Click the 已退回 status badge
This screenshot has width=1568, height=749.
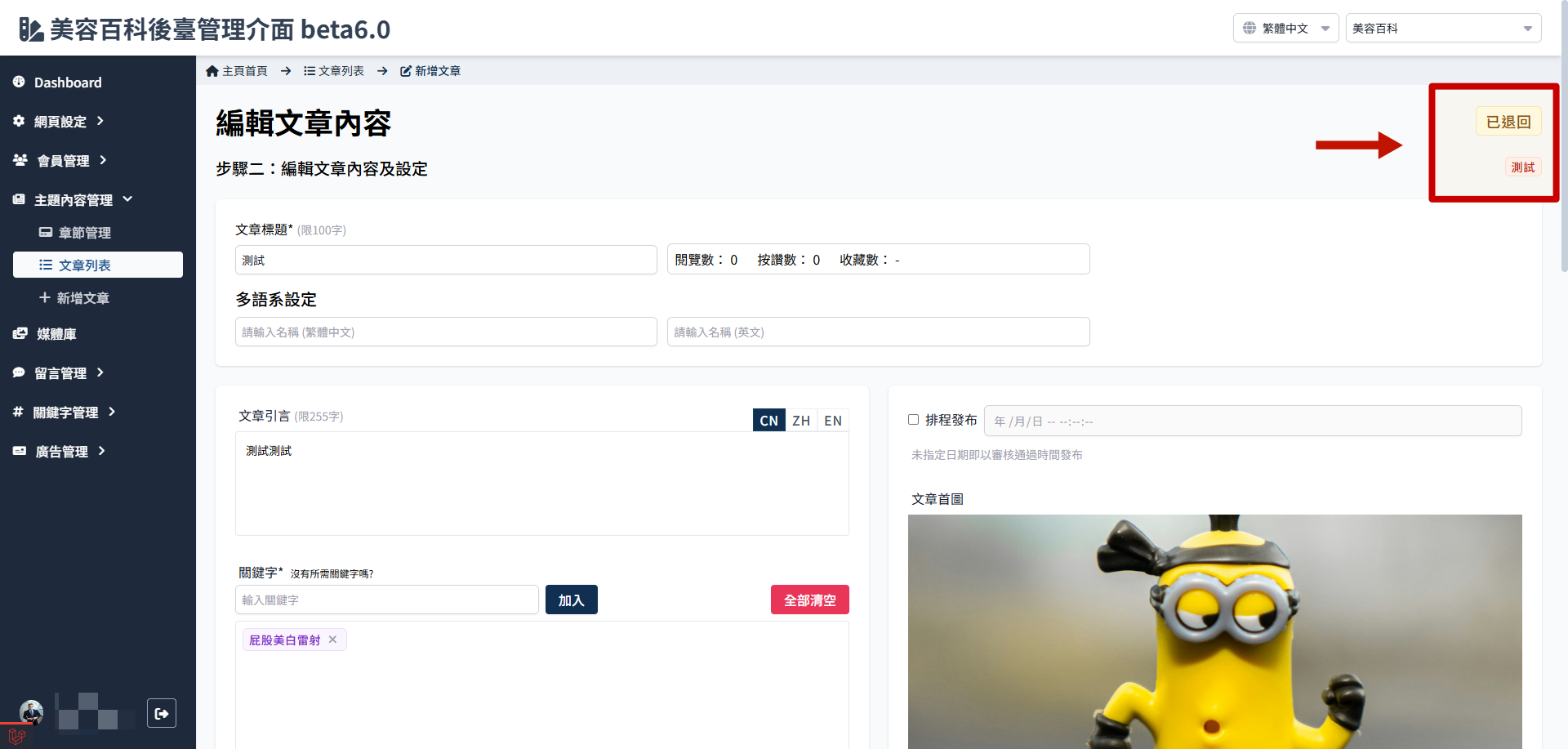coord(1508,122)
